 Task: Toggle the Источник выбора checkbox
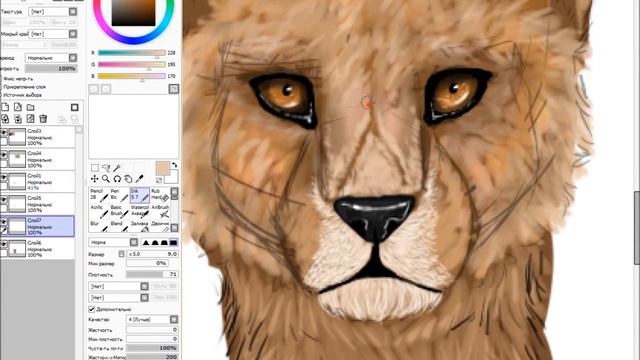click(1, 95)
